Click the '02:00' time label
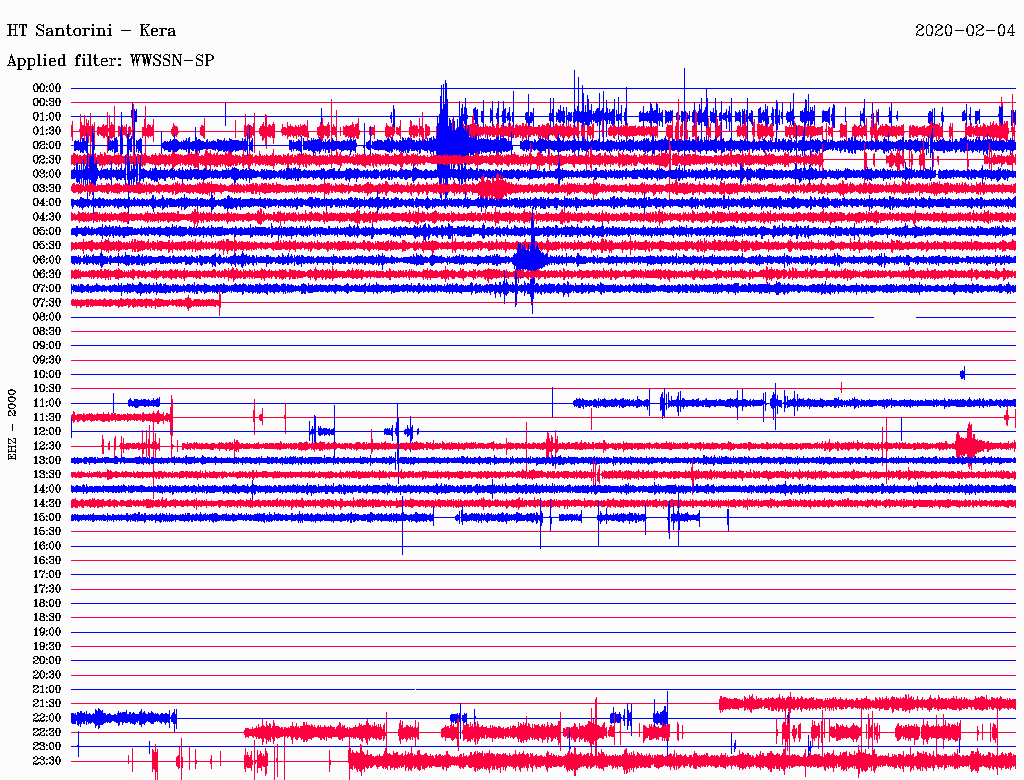This screenshot has width=1024, height=780. [47, 146]
